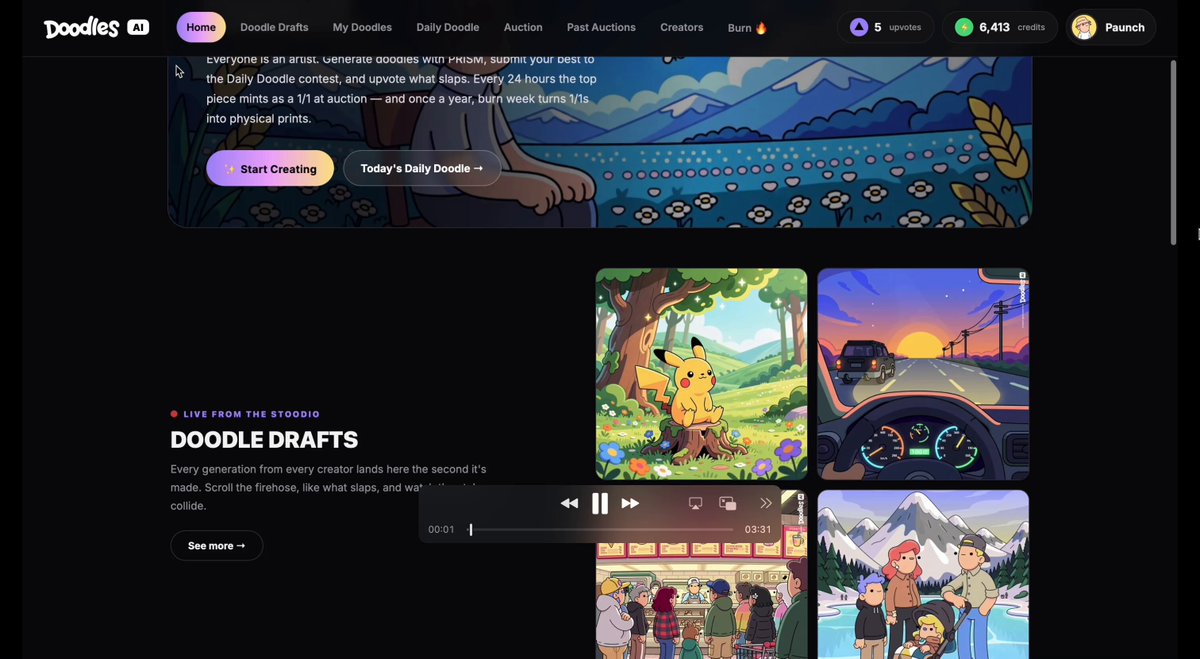Click See more under Doodle Drafts

pos(217,545)
